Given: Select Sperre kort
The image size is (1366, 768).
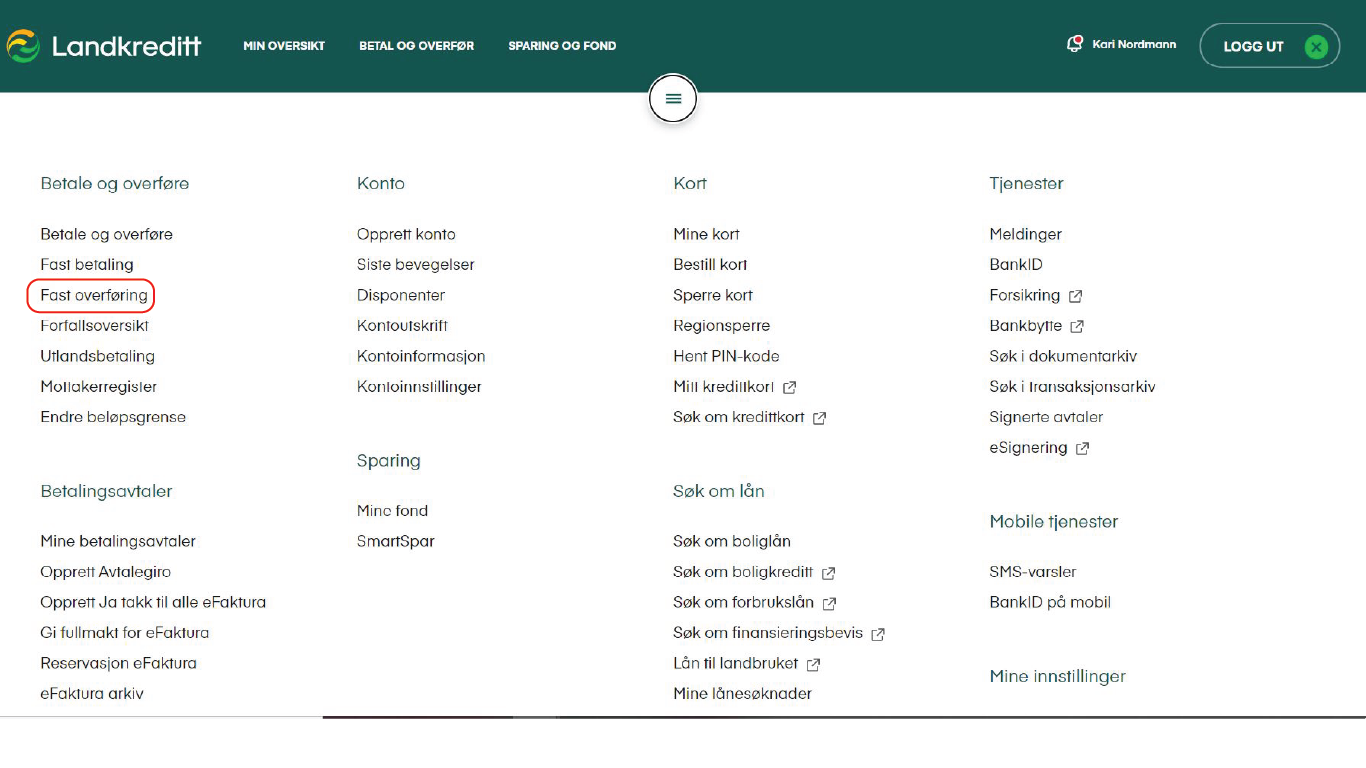Looking at the screenshot, I should (x=713, y=295).
